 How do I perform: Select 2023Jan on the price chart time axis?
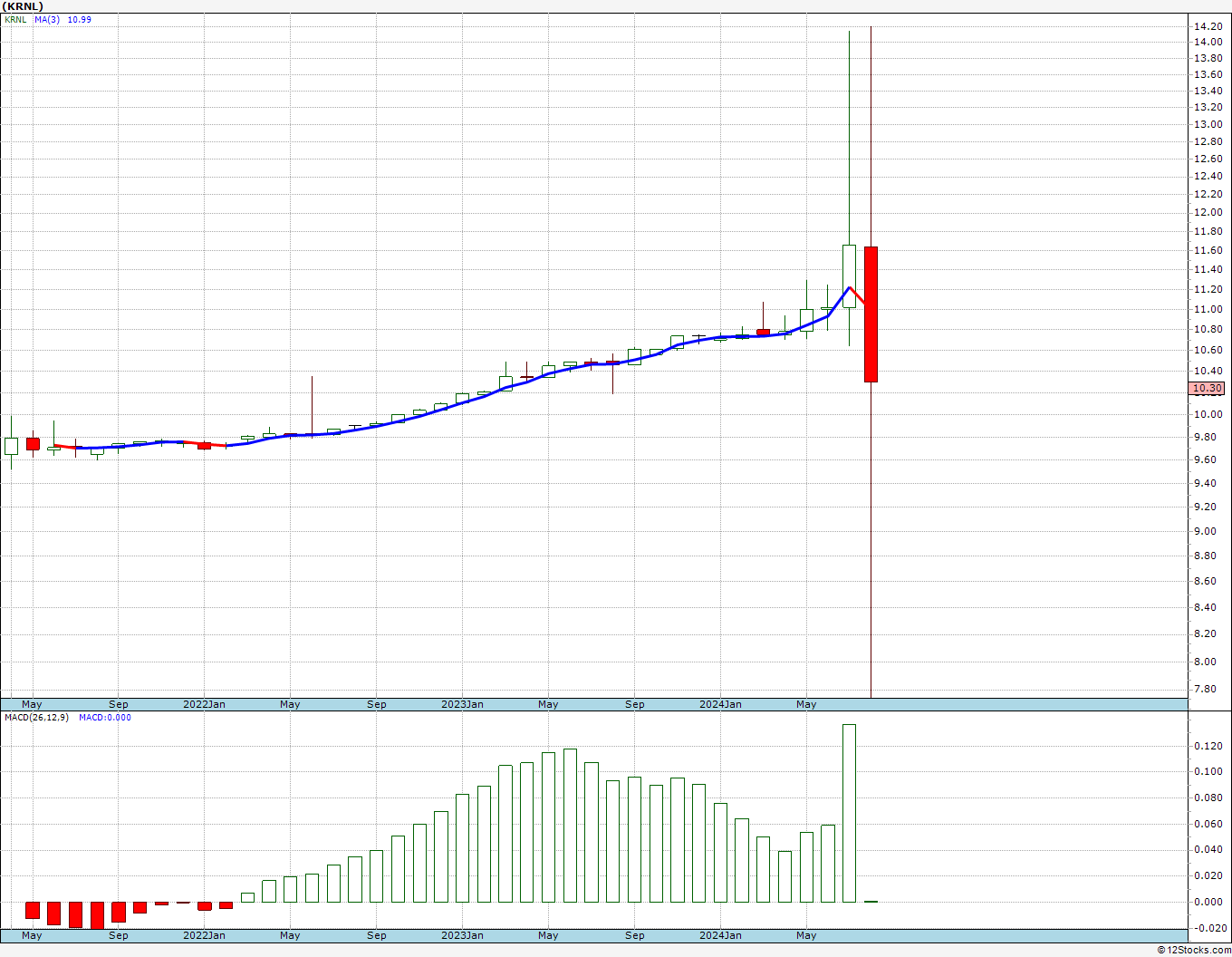(462, 704)
